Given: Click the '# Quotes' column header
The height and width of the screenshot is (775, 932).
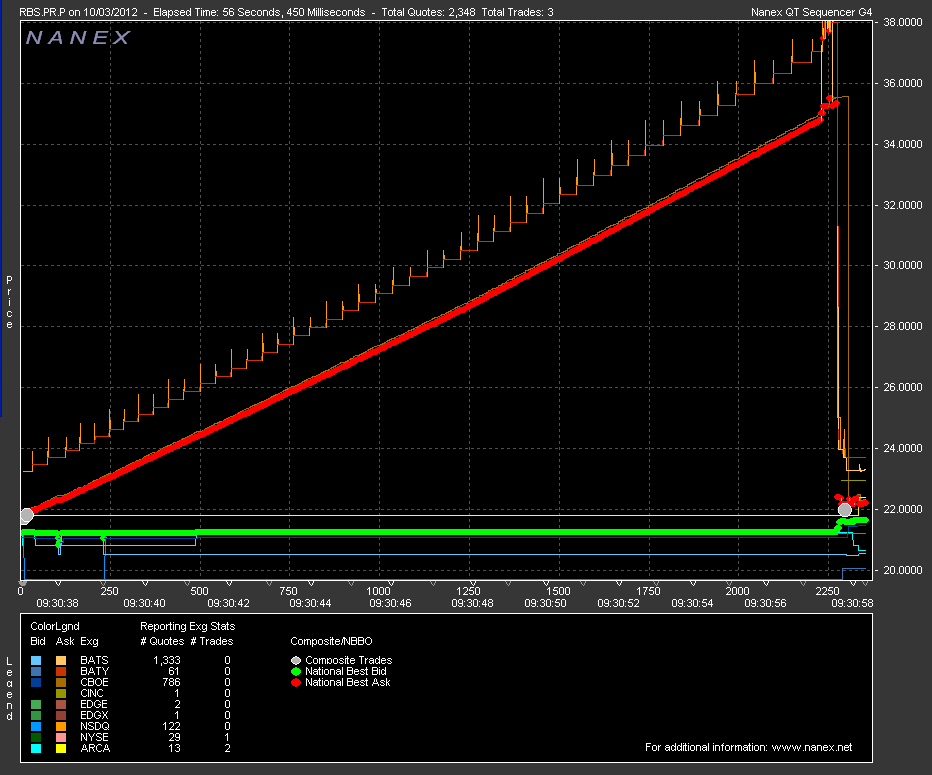Looking at the screenshot, I should pos(162,641).
